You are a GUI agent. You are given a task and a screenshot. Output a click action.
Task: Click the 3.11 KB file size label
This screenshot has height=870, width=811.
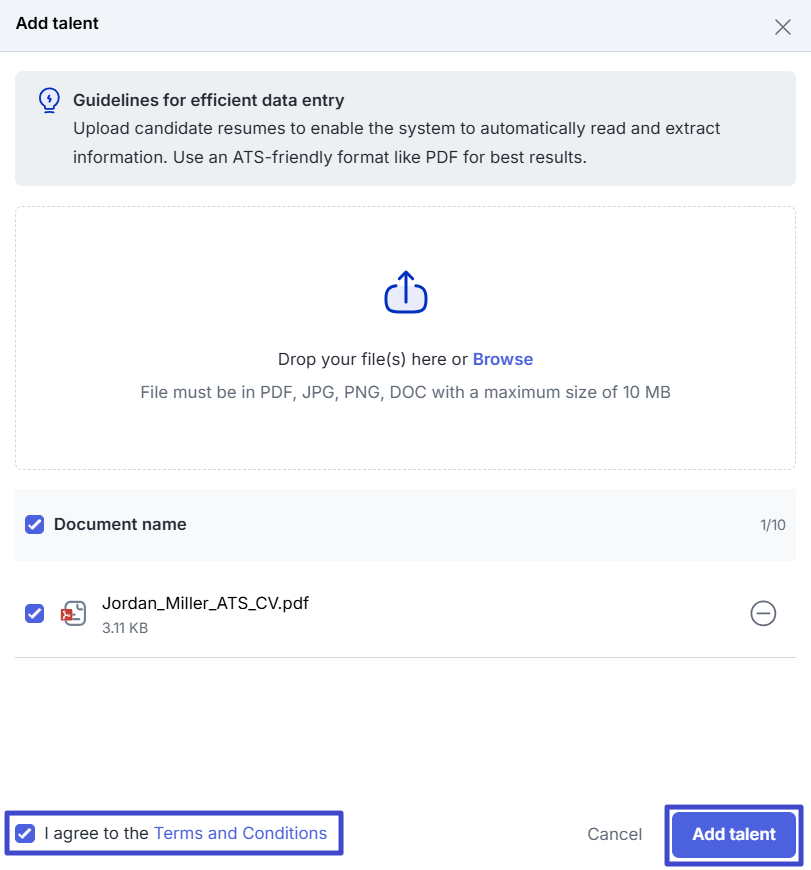[125, 629]
